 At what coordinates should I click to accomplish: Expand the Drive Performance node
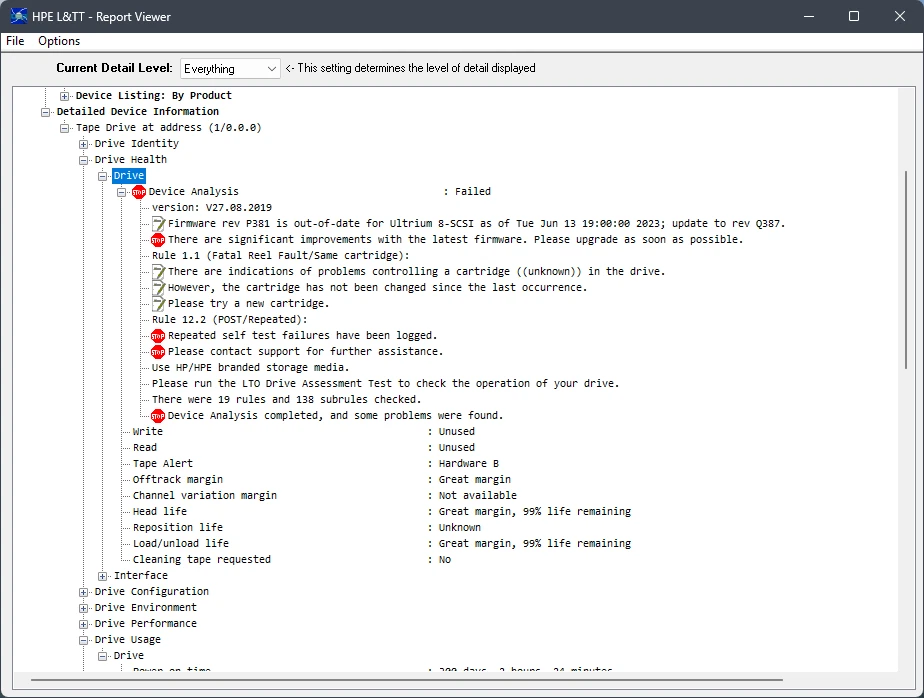(x=84, y=624)
